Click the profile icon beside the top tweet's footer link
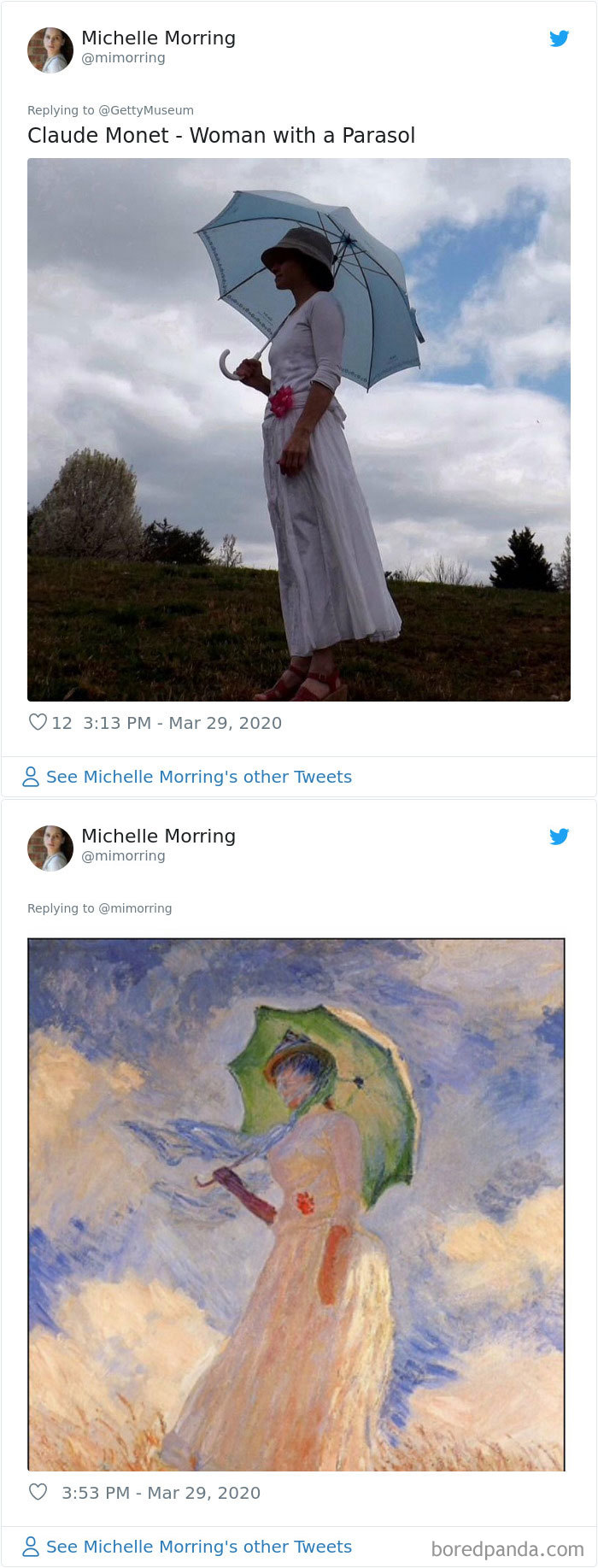Screen dimensions: 598x1568 (31, 776)
